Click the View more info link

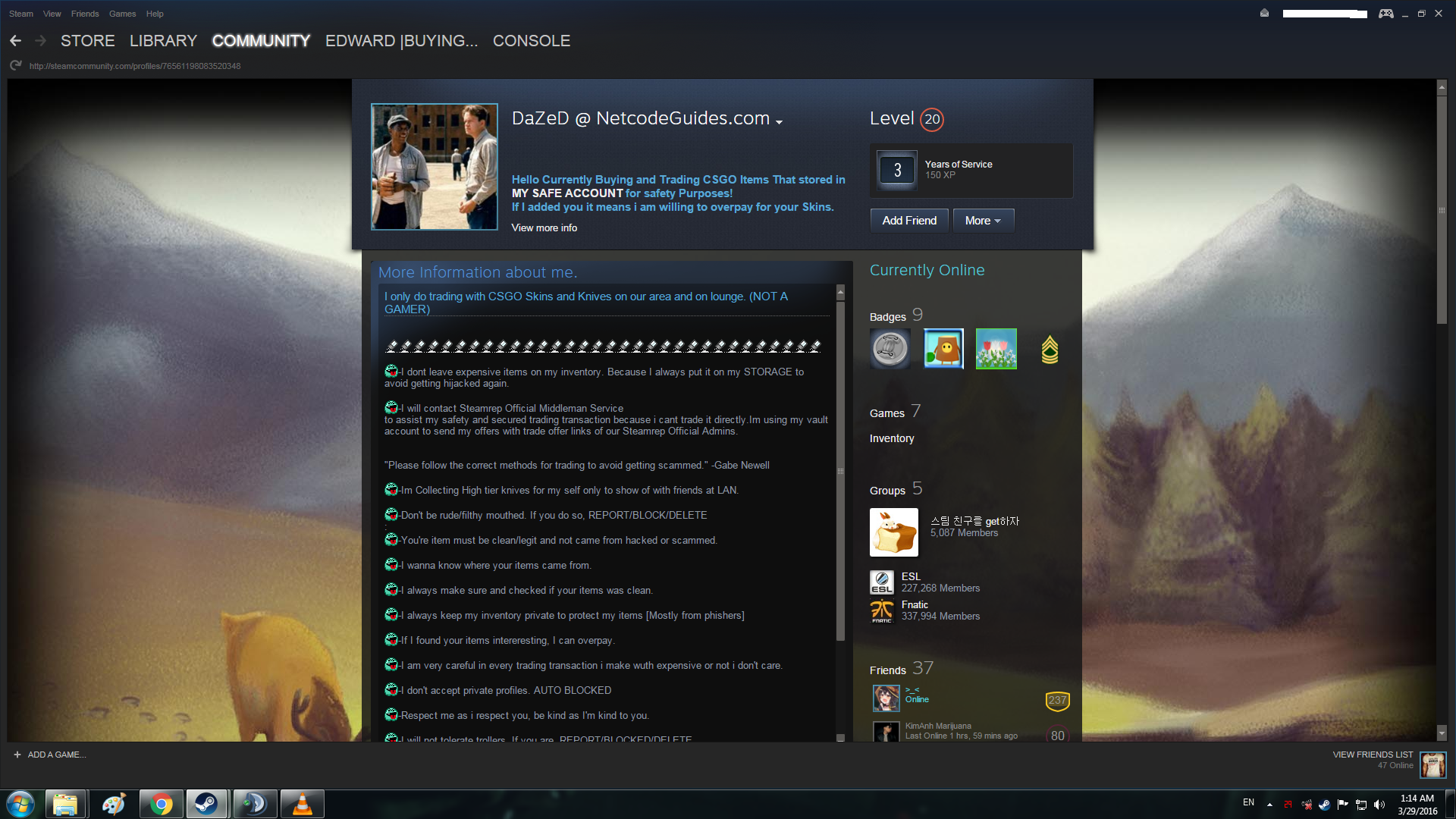(544, 227)
